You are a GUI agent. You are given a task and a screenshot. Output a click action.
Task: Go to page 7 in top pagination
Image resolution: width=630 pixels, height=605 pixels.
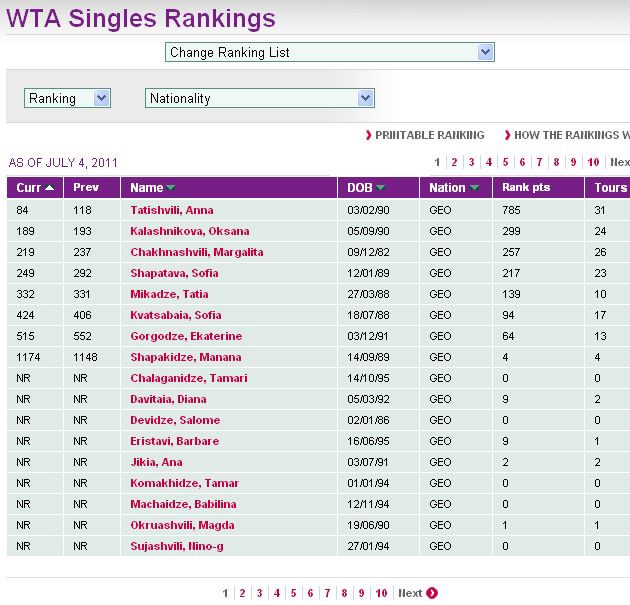point(539,162)
